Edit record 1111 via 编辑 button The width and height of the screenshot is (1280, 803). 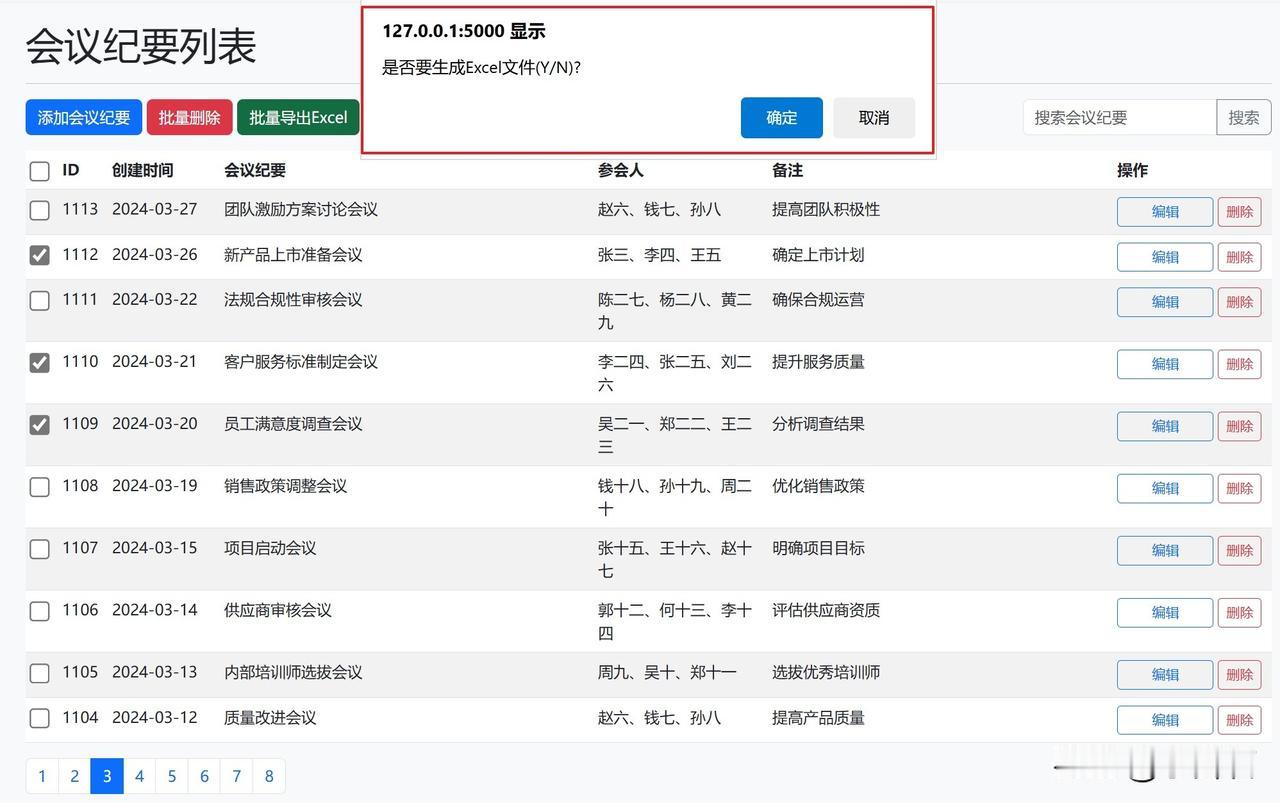tap(1165, 302)
